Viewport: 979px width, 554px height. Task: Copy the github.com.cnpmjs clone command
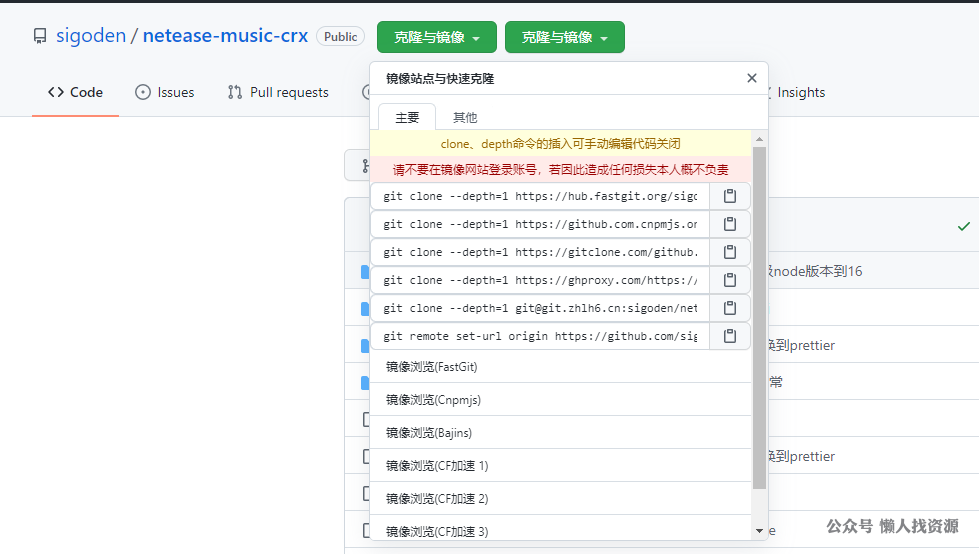pyautogui.click(x=729, y=224)
